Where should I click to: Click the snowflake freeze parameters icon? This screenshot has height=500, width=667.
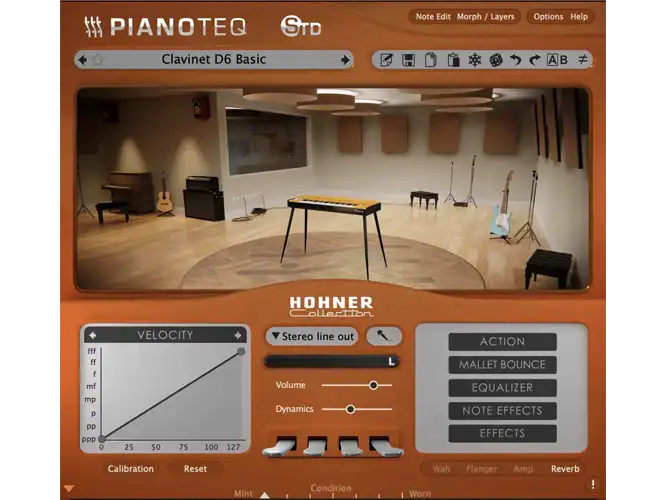click(x=475, y=60)
